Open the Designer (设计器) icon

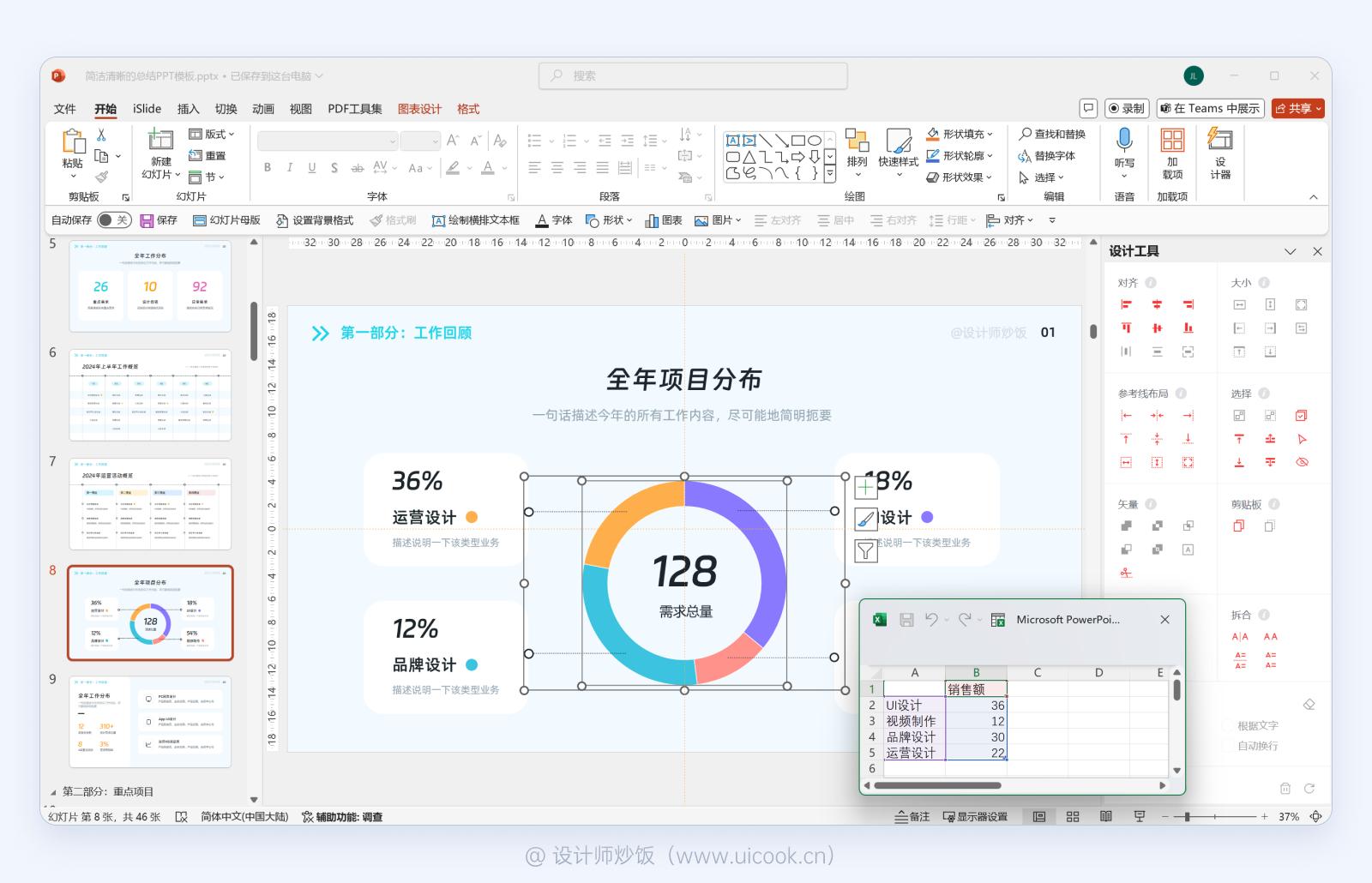(x=1220, y=139)
